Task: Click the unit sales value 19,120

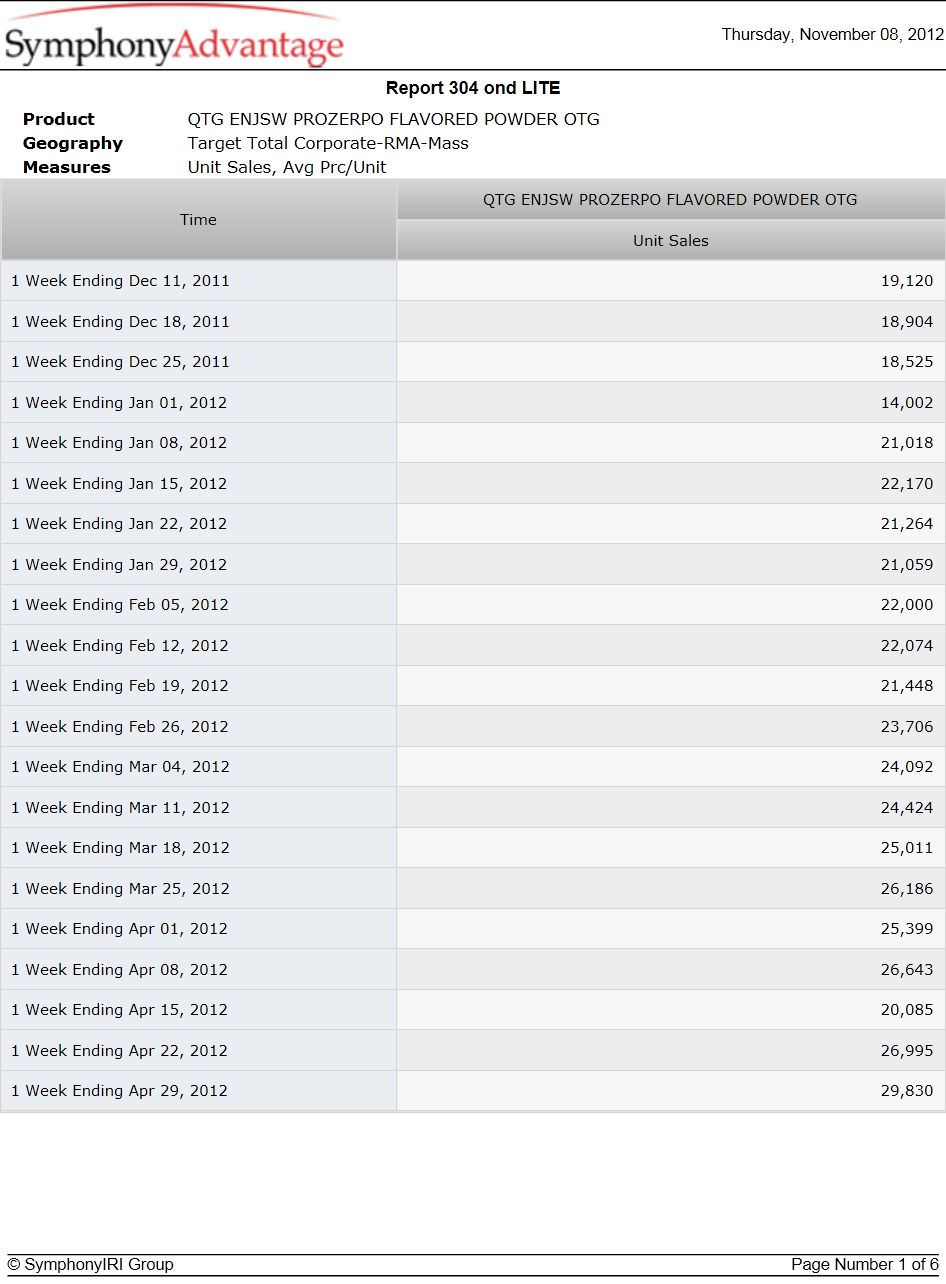Action: (907, 281)
